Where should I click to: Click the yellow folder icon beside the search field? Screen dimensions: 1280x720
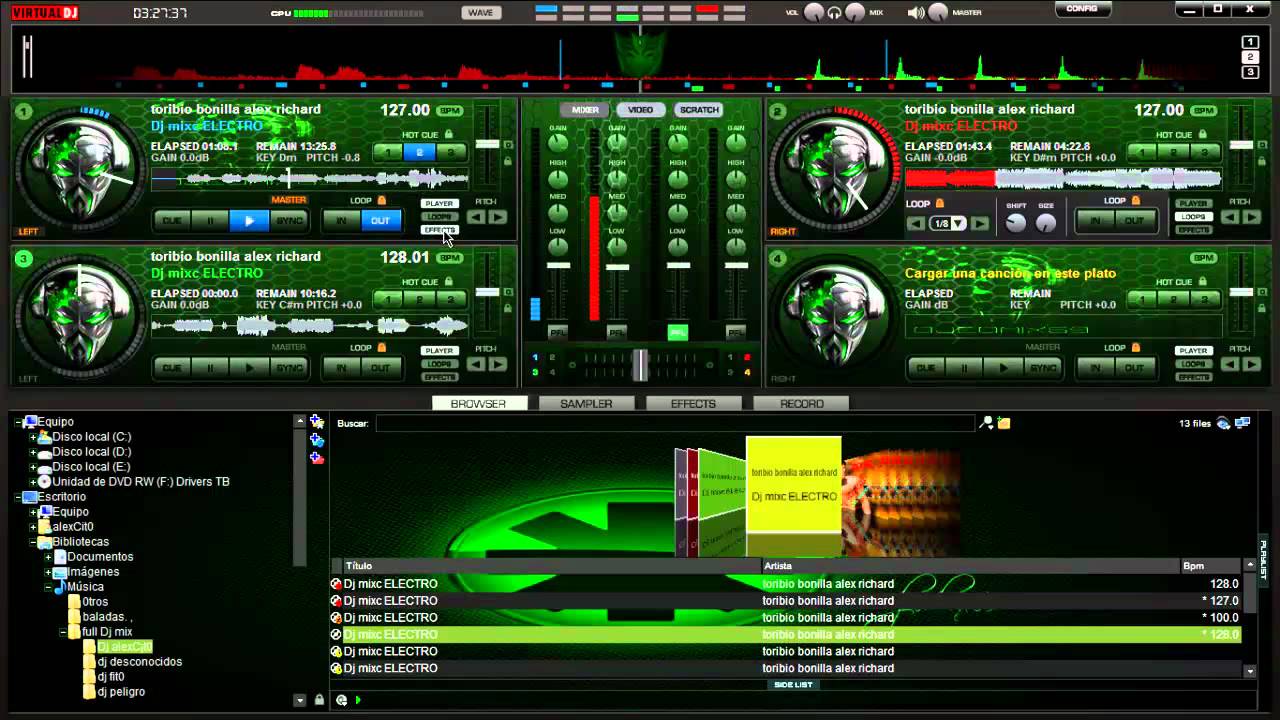click(x=1004, y=423)
